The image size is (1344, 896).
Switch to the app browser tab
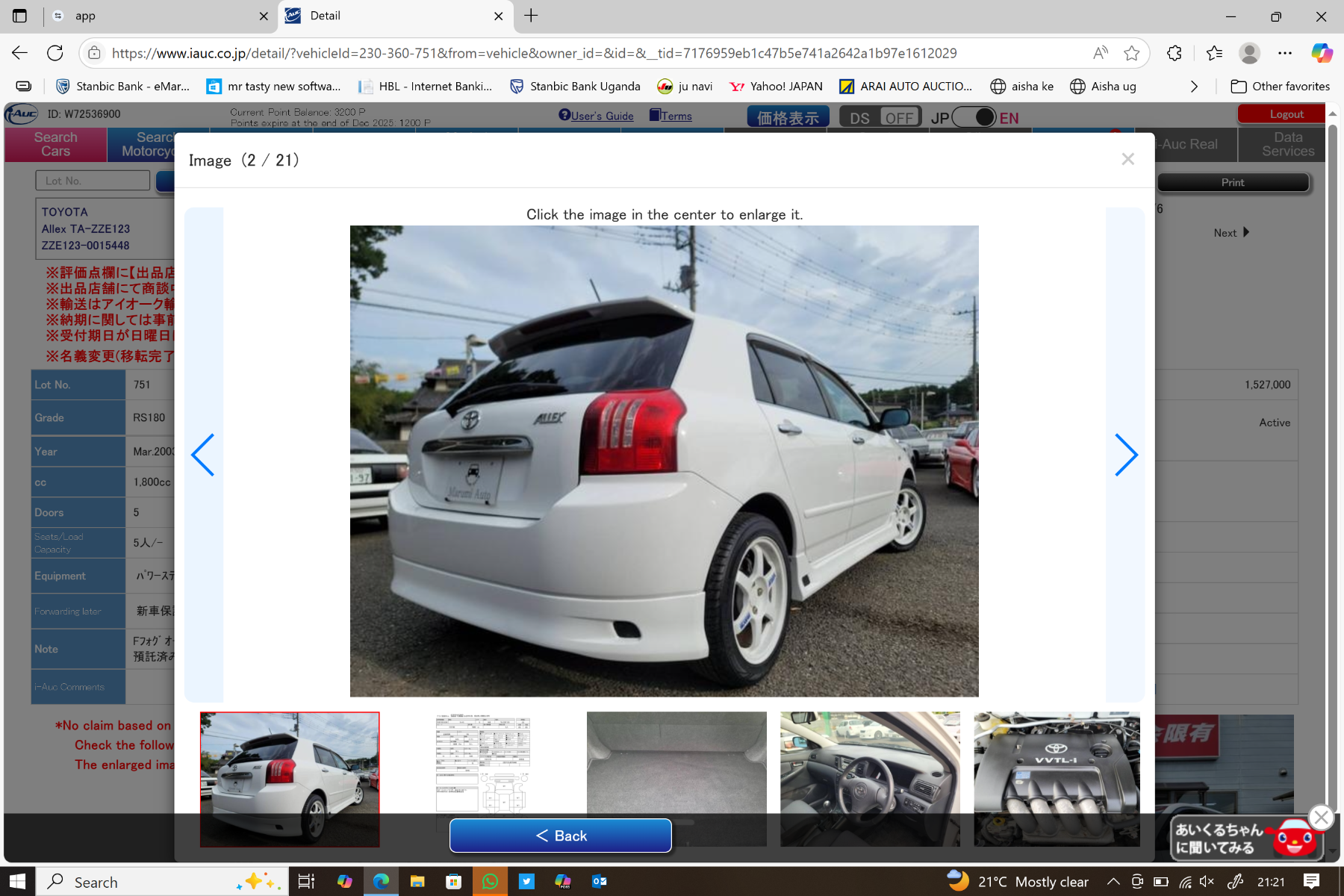click(x=157, y=16)
